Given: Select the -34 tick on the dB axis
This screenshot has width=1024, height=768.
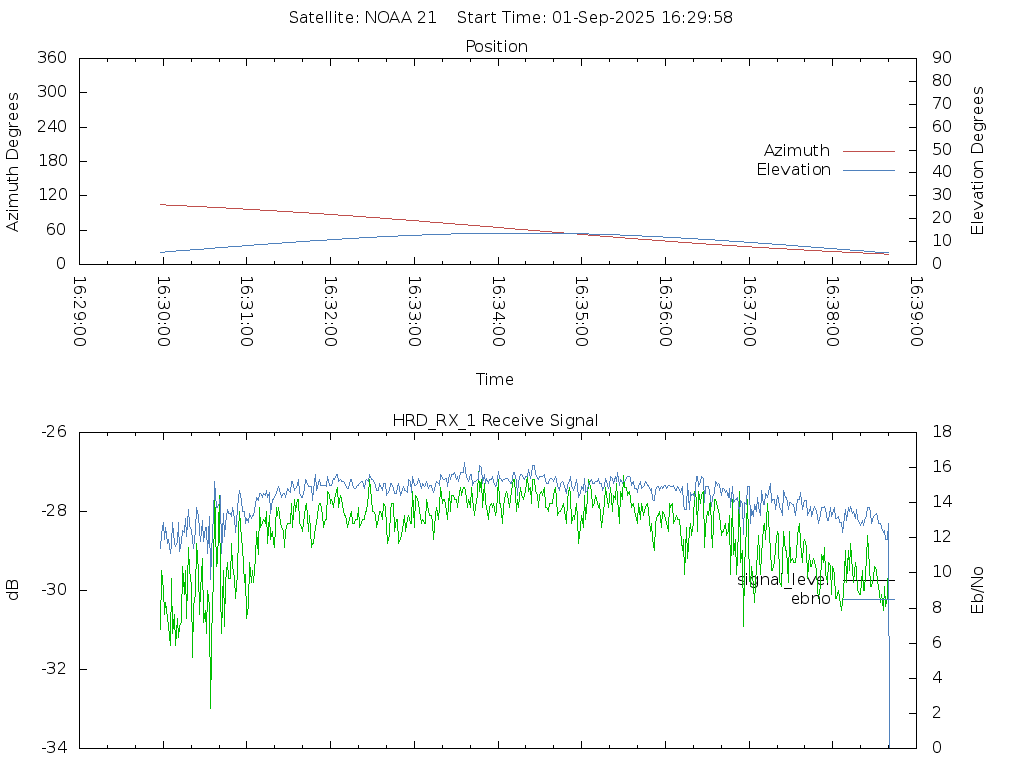Looking at the screenshot, I should [54, 747].
